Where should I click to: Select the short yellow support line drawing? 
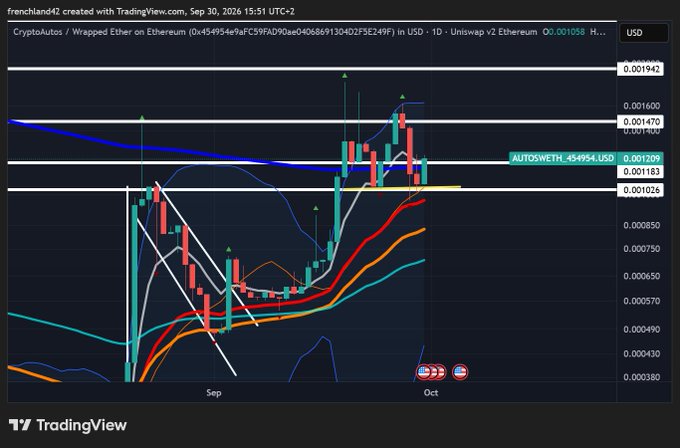[402, 188]
